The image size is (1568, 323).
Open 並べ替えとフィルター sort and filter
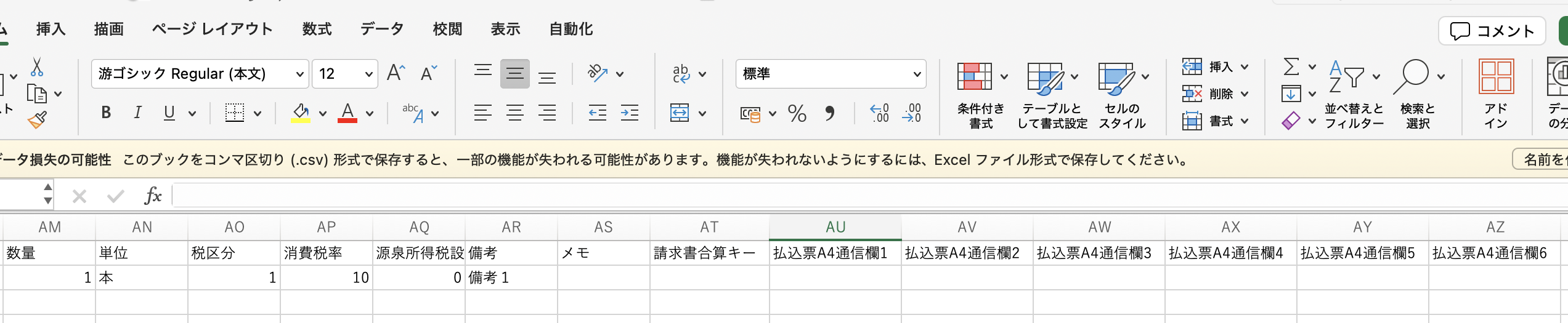click(x=1354, y=95)
